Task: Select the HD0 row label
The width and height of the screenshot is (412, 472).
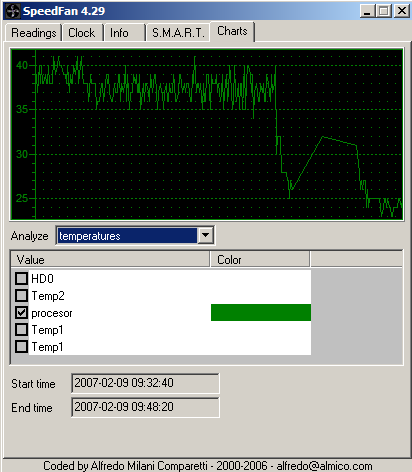Action: coord(42,279)
